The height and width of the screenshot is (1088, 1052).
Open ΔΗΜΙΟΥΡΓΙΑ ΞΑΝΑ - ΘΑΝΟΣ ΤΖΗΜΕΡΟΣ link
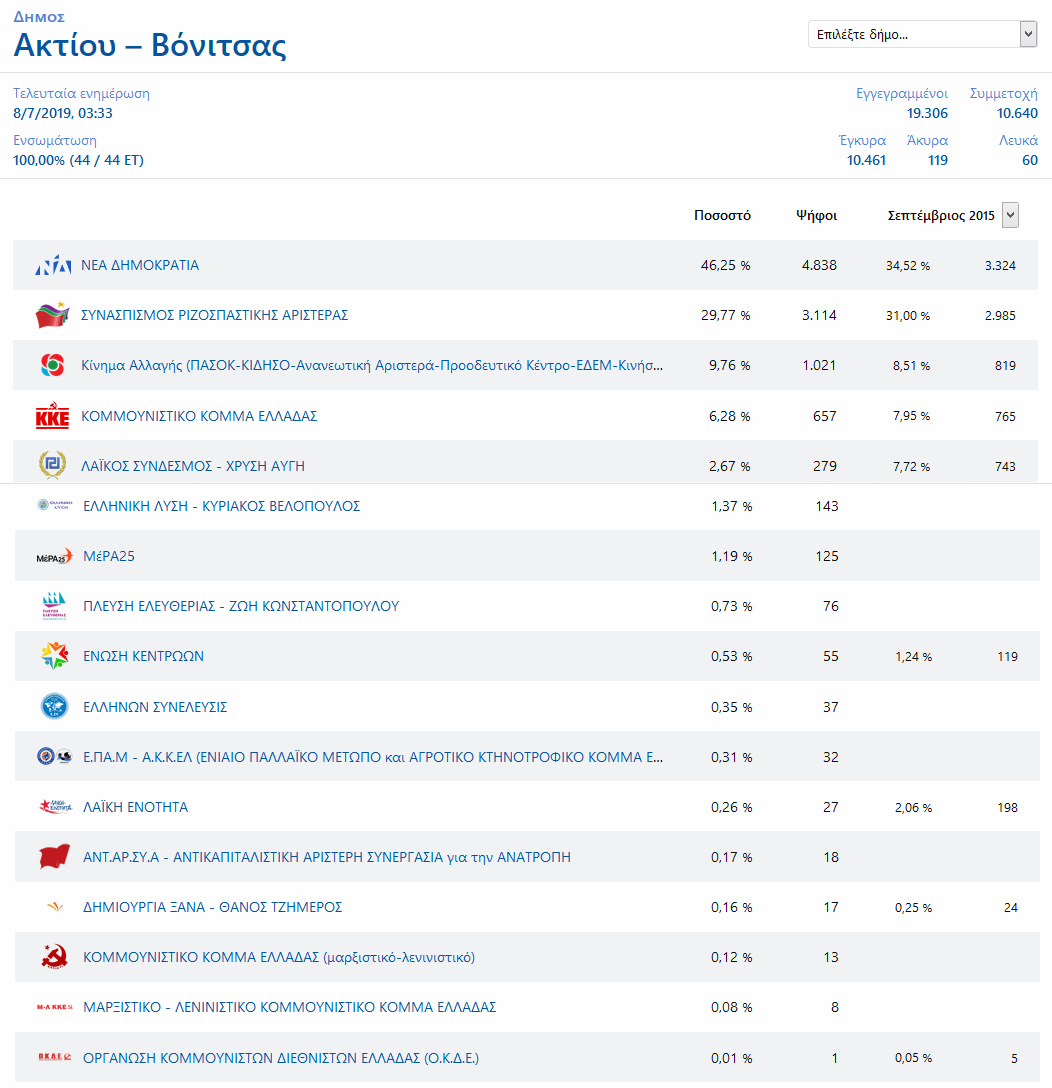coord(212,907)
